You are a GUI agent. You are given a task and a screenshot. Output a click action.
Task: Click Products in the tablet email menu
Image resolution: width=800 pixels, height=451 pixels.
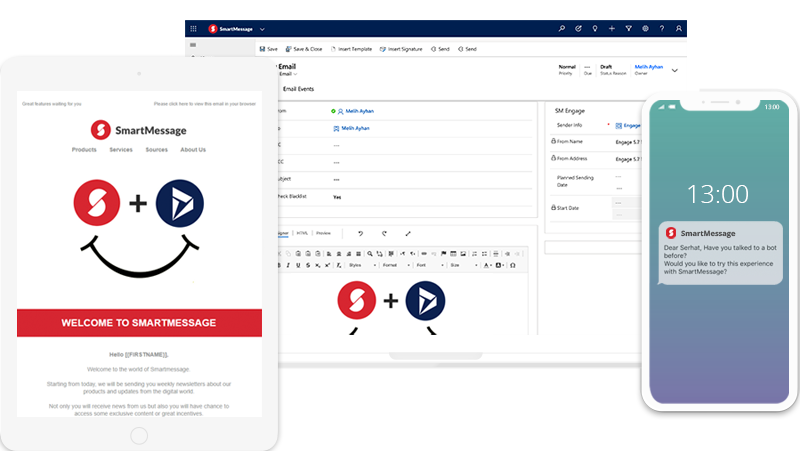tap(84, 149)
